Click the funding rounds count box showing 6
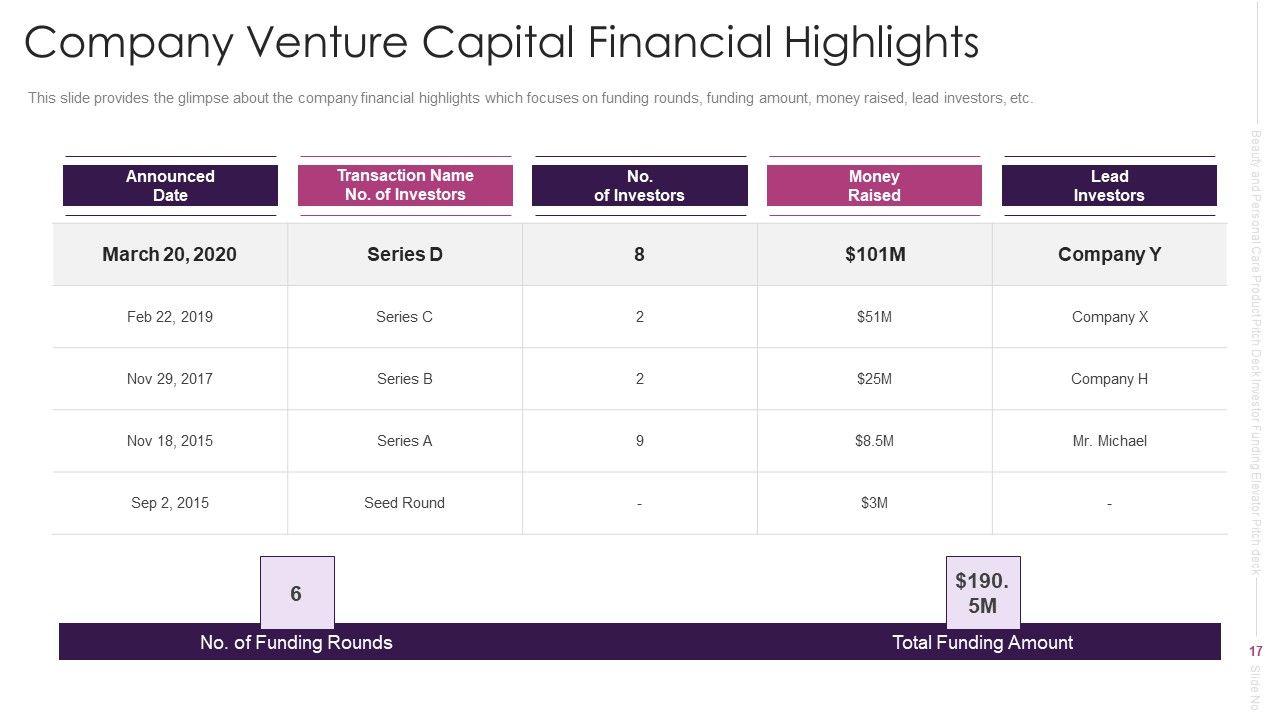The image size is (1280, 720). (x=297, y=593)
